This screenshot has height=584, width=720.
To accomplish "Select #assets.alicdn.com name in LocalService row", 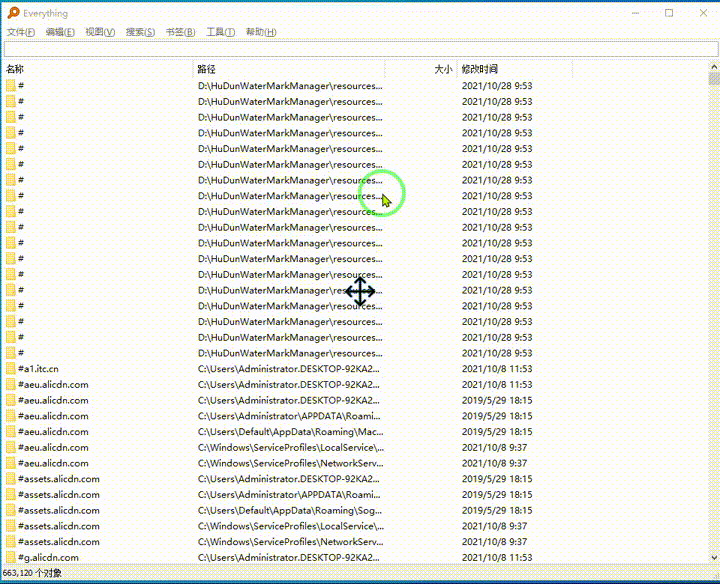I will [59, 526].
